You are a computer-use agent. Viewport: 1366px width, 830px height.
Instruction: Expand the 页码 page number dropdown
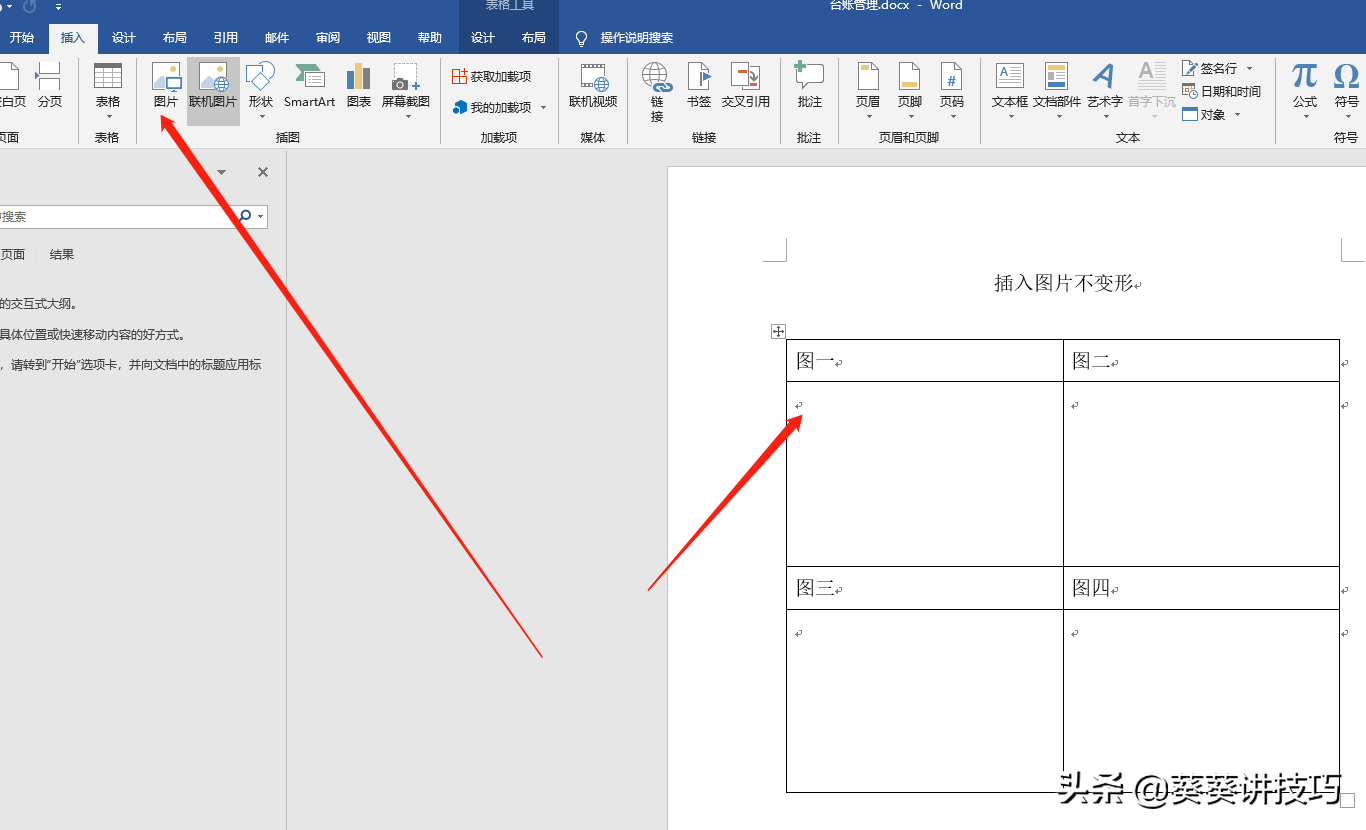(x=951, y=117)
